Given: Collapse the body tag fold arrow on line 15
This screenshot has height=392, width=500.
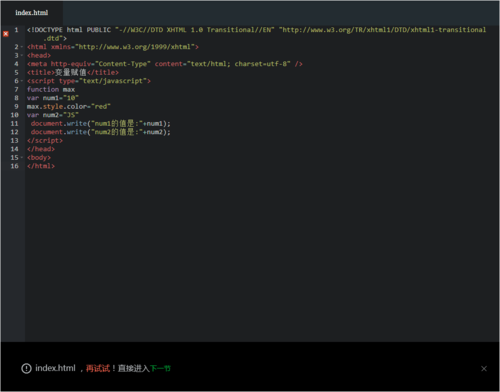Looking at the screenshot, I should point(22,157).
